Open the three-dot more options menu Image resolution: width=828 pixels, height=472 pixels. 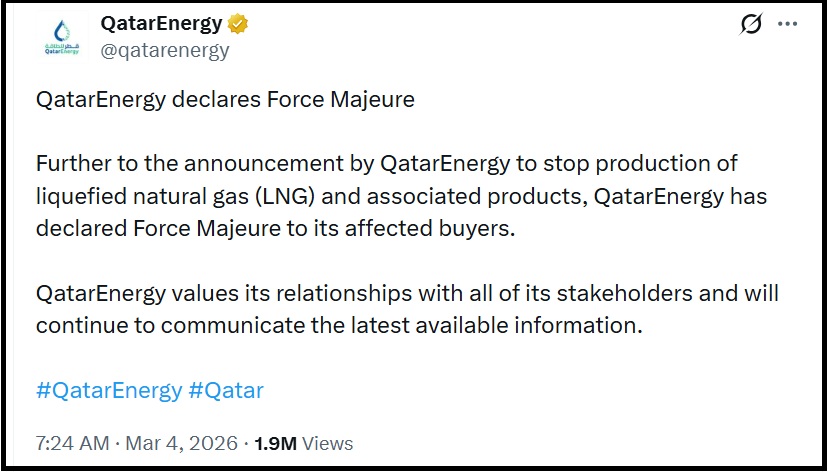788,25
